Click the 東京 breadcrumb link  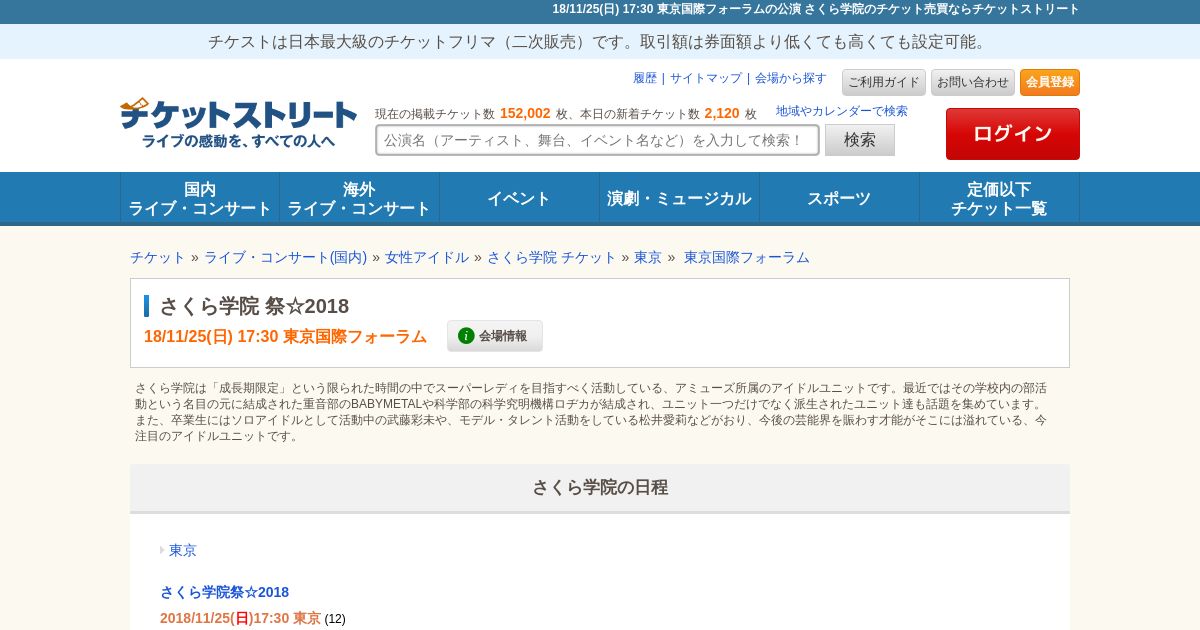[648, 257]
